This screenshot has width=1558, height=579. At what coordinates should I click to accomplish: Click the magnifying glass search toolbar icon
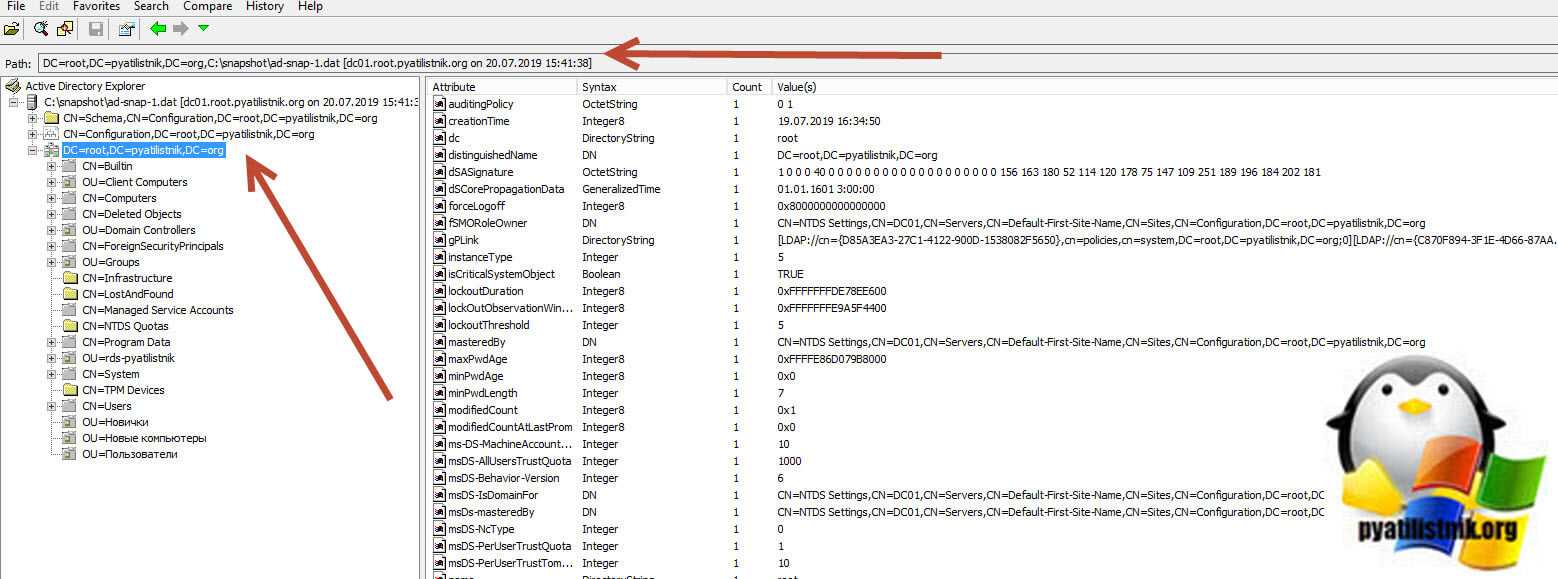pyautogui.click(x=41, y=29)
